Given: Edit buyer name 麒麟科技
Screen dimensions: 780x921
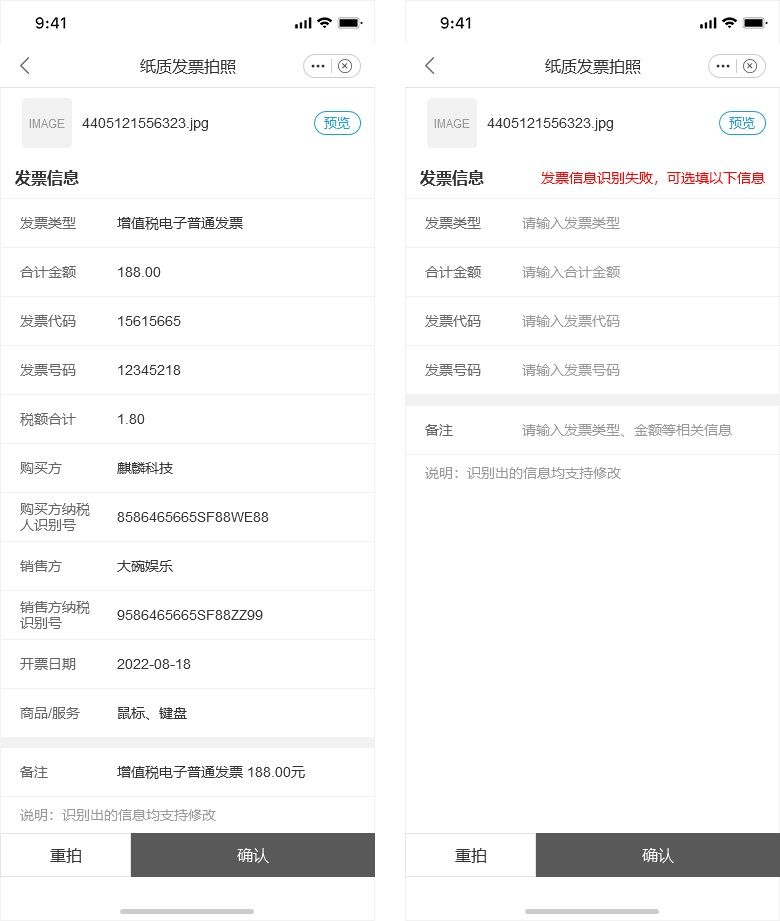Looking at the screenshot, I should coord(144,468).
